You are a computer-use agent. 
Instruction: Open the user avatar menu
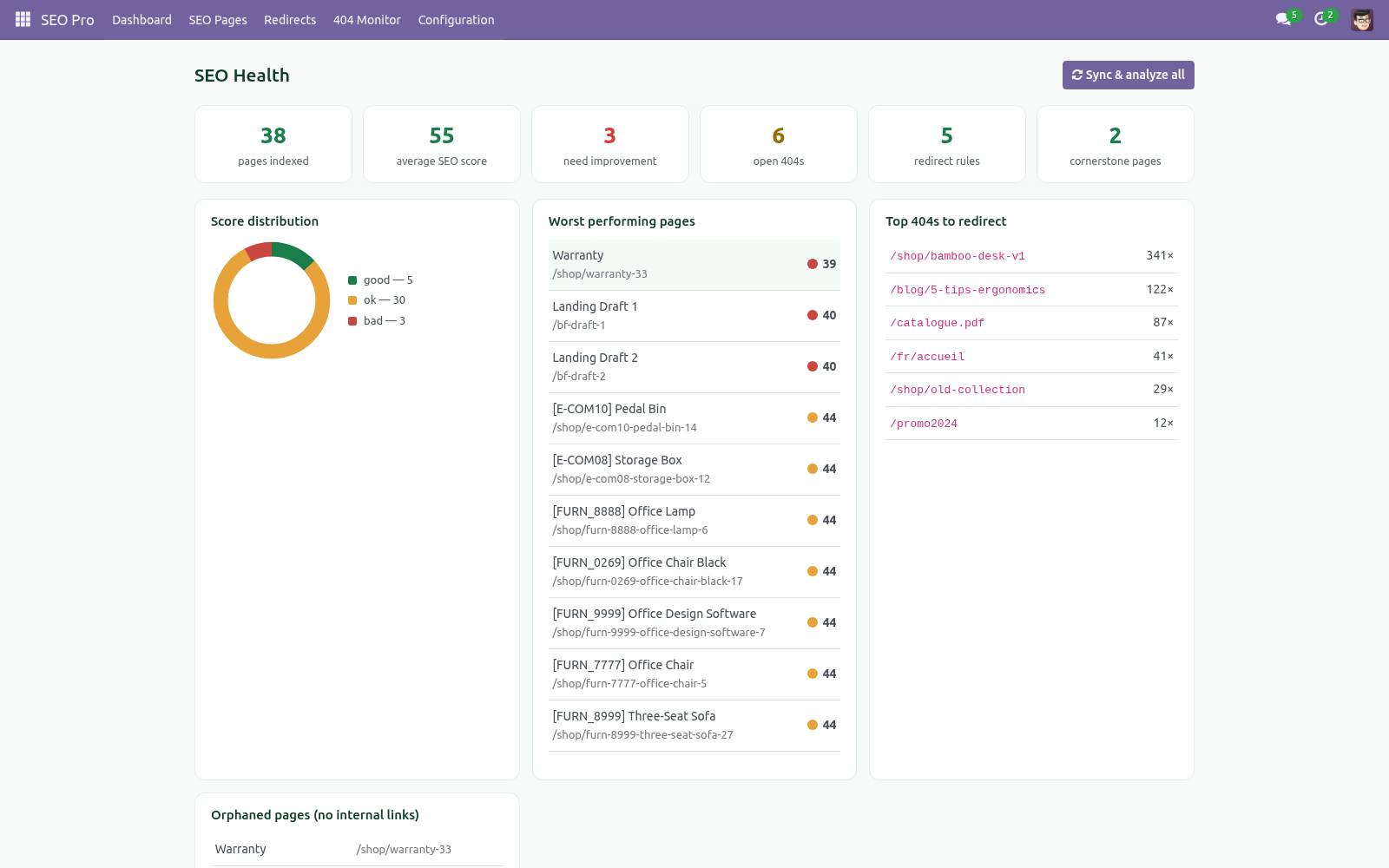pyautogui.click(x=1362, y=19)
